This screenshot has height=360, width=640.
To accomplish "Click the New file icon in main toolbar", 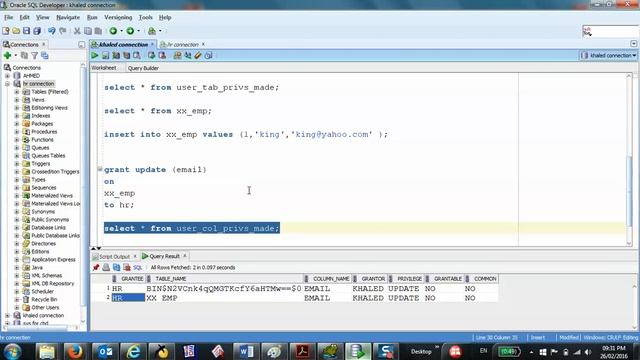I will pos(6,31).
